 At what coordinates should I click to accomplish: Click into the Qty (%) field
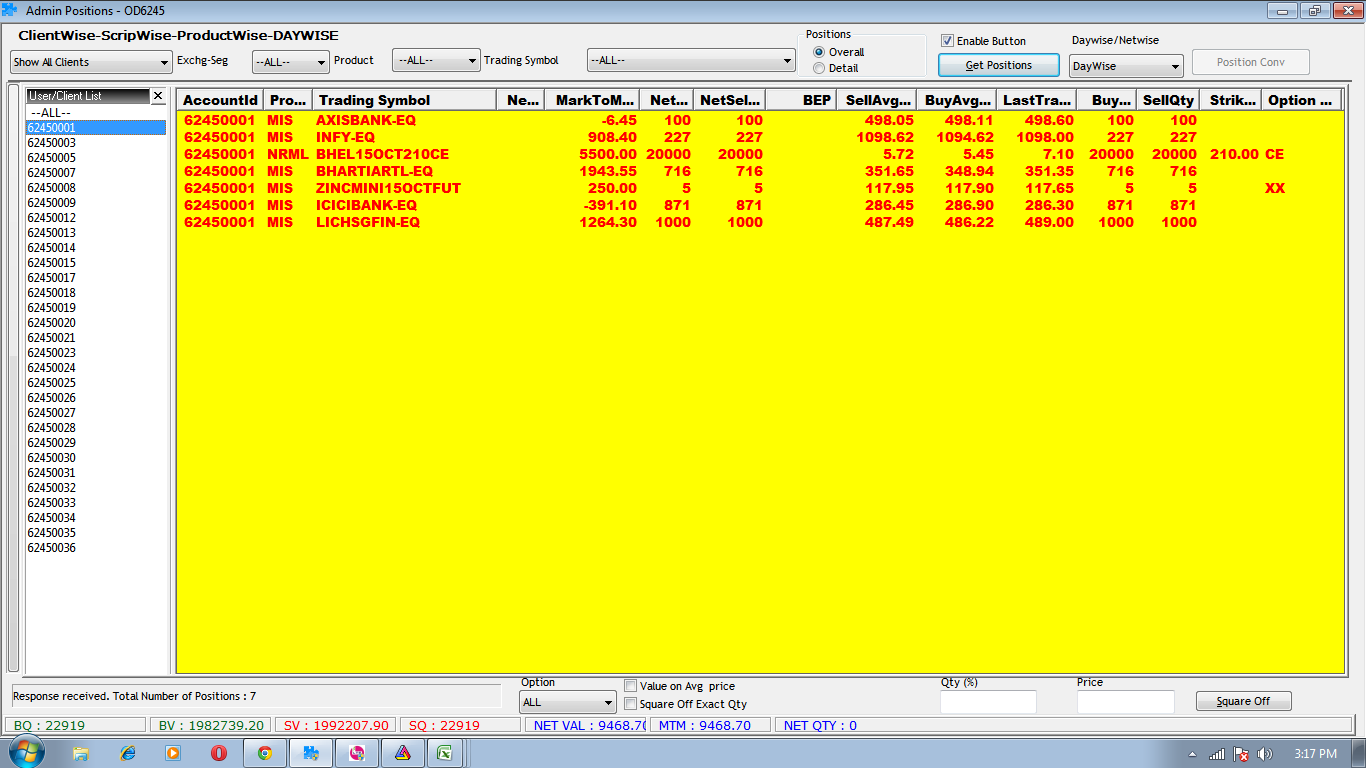pos(988,702)
